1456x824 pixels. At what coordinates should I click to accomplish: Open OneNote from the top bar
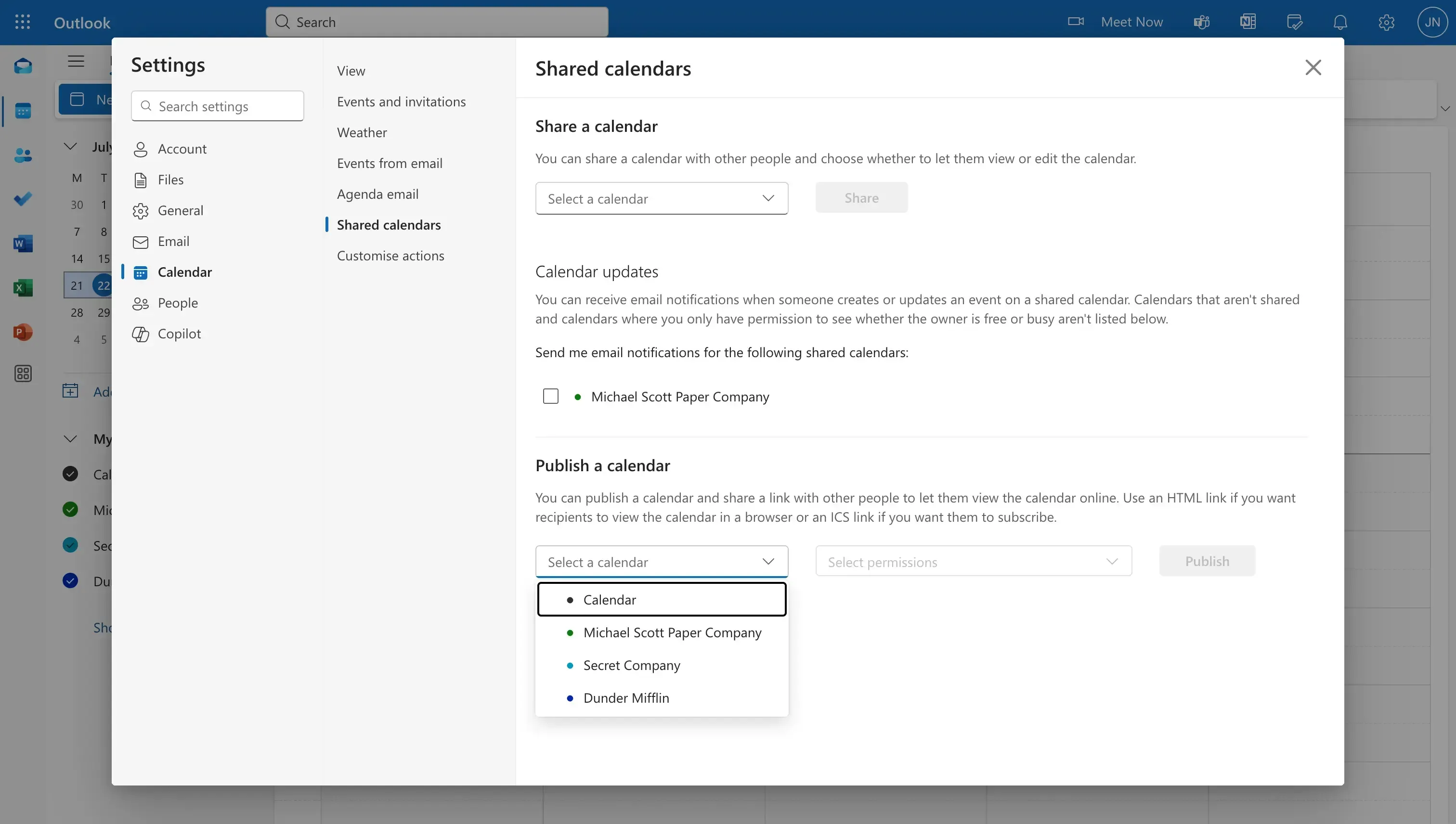[x=1247, y=22]
